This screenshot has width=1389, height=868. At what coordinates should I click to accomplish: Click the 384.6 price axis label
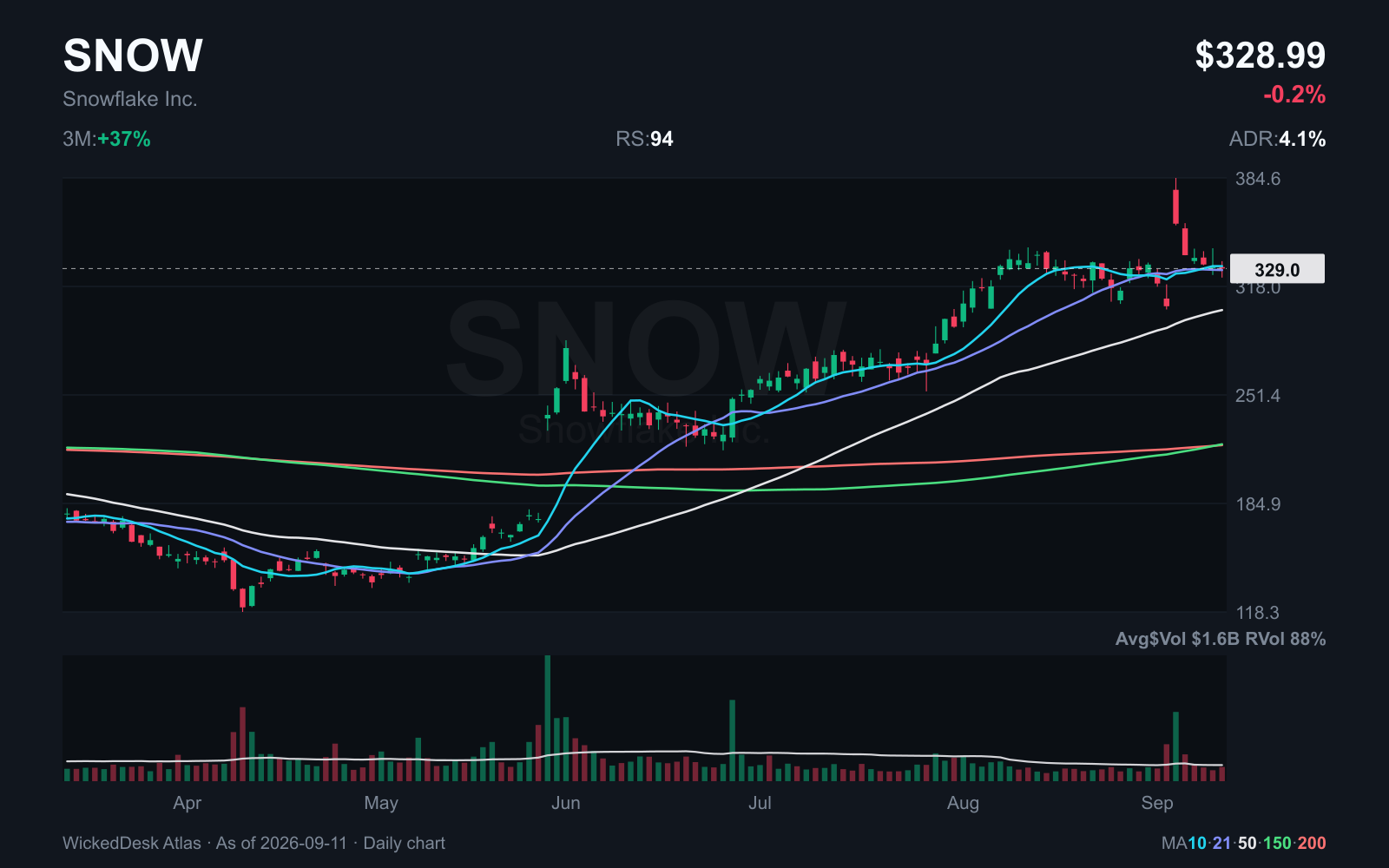point(1258,179)
